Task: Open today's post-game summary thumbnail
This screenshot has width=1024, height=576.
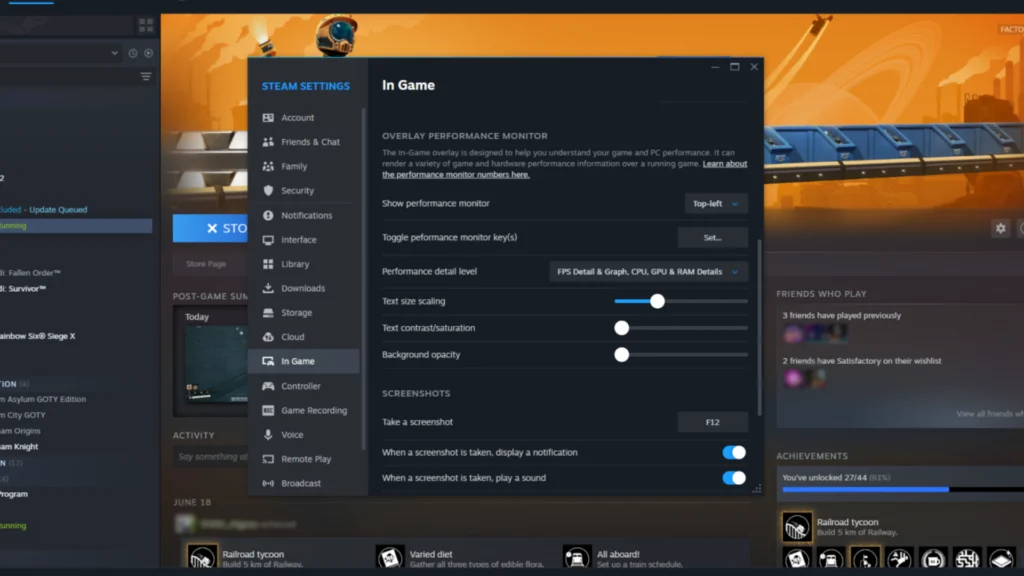Action: (x=216, y=364)
